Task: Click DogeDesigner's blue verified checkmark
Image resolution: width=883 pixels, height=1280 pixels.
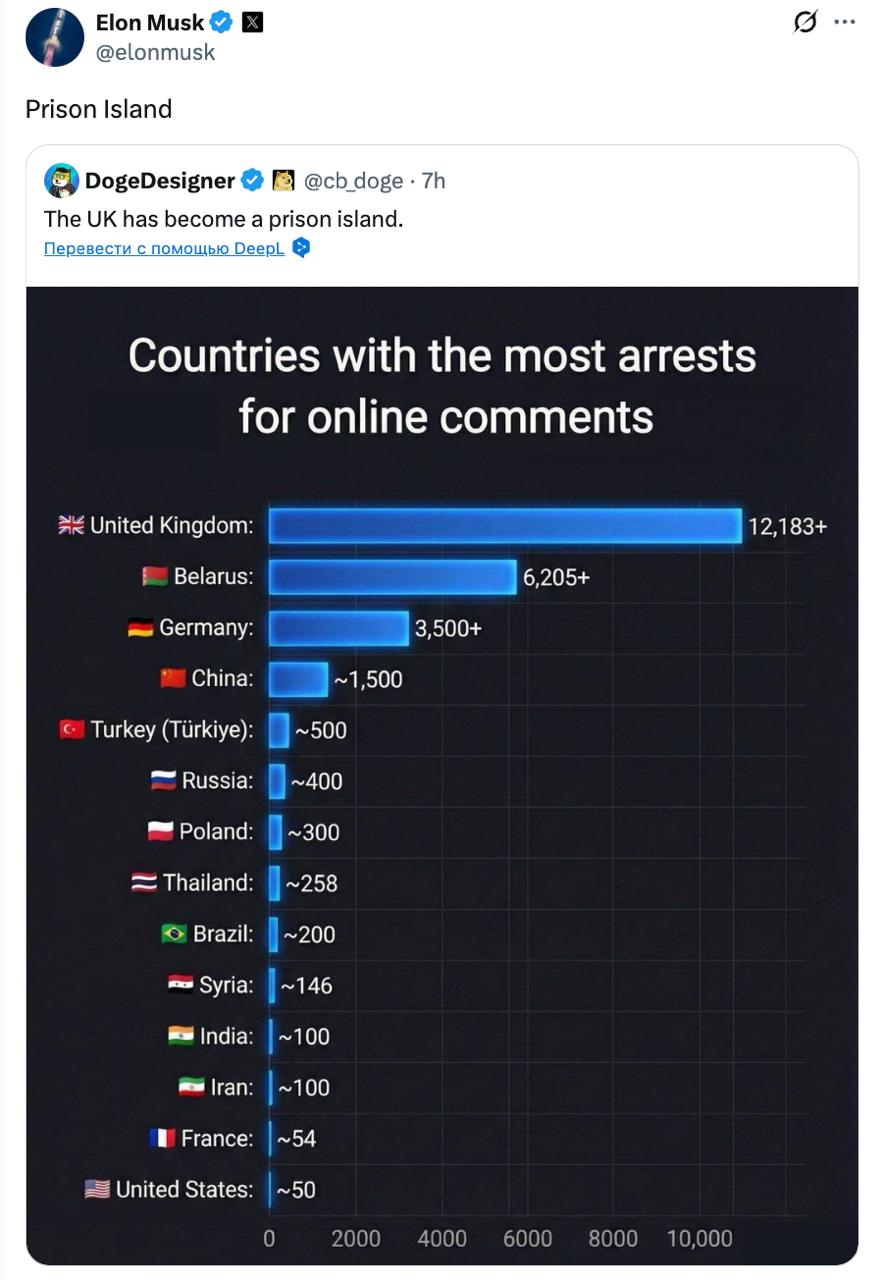Action: click(254, 181)
